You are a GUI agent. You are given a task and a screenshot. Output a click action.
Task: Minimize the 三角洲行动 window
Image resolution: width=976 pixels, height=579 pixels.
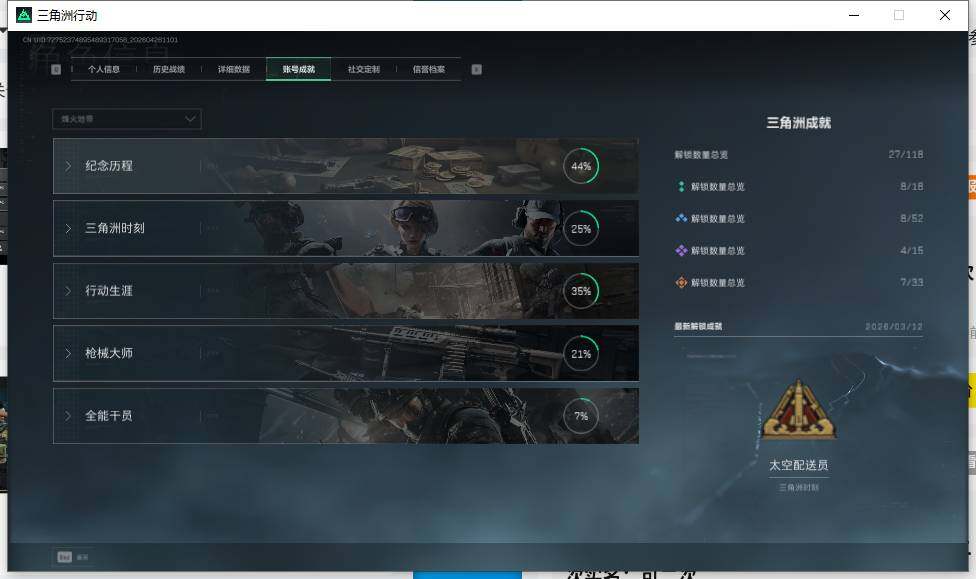tap(854, 15)
